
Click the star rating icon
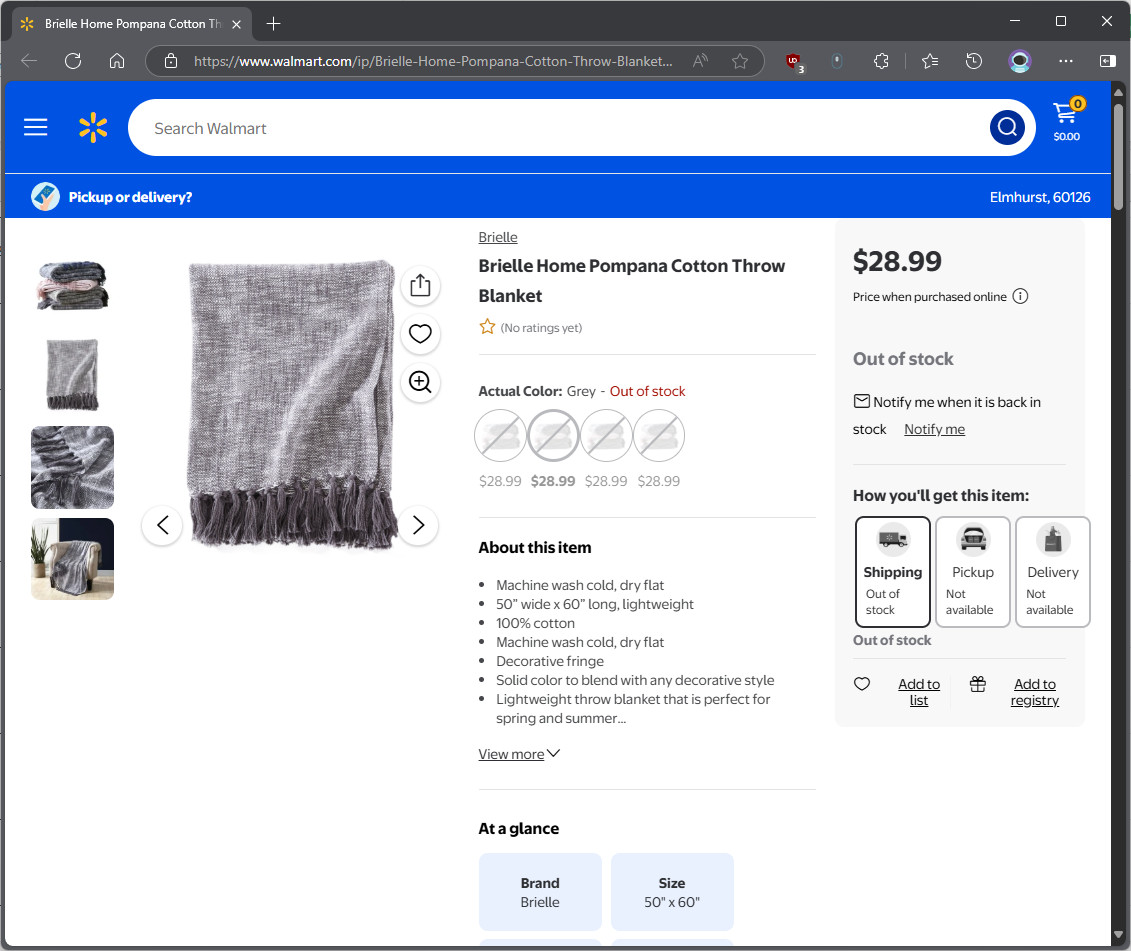click(488, 328)
